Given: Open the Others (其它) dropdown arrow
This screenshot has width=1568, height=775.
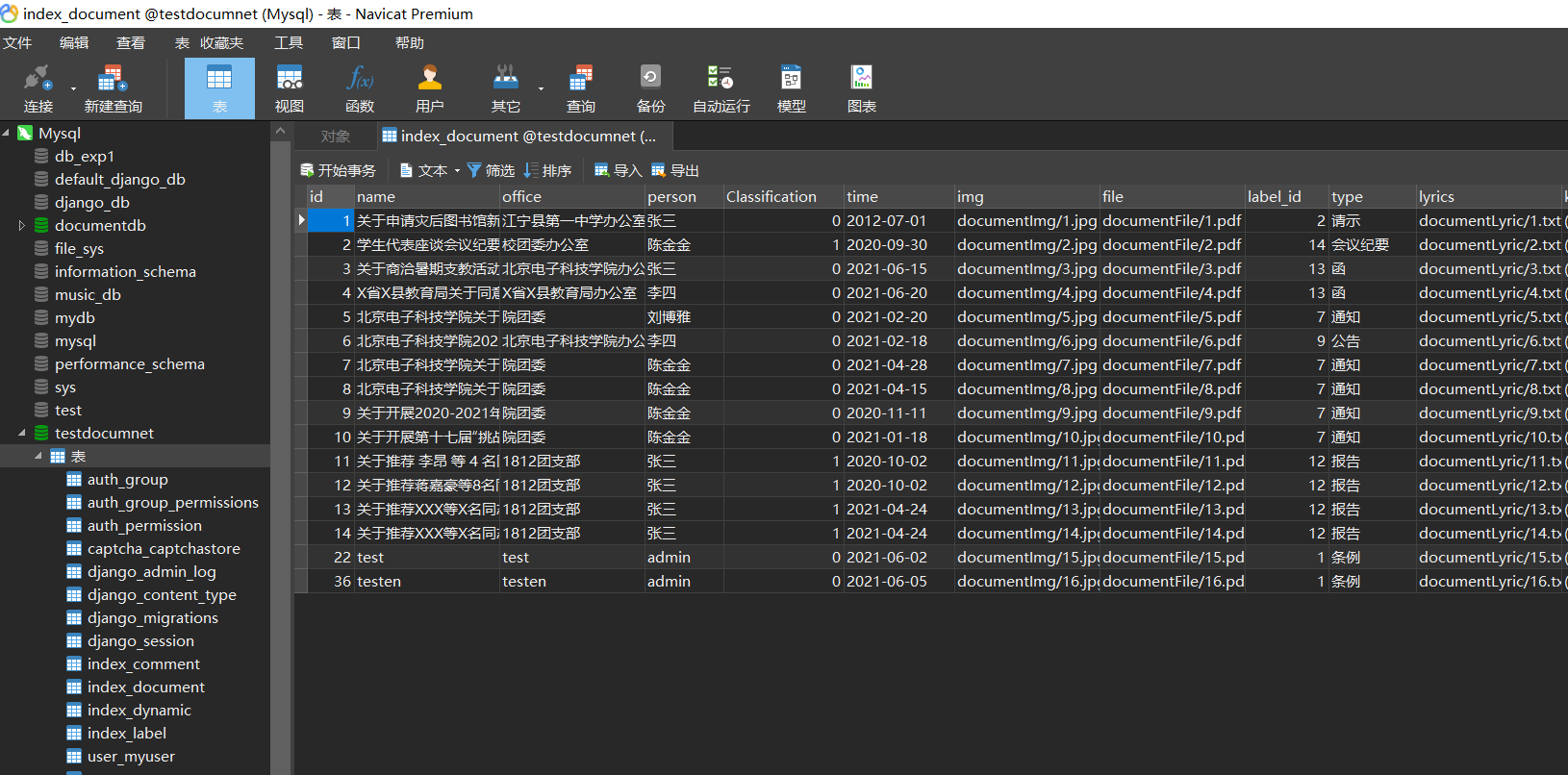Looking at the screenshot, I should click(541, 89).
